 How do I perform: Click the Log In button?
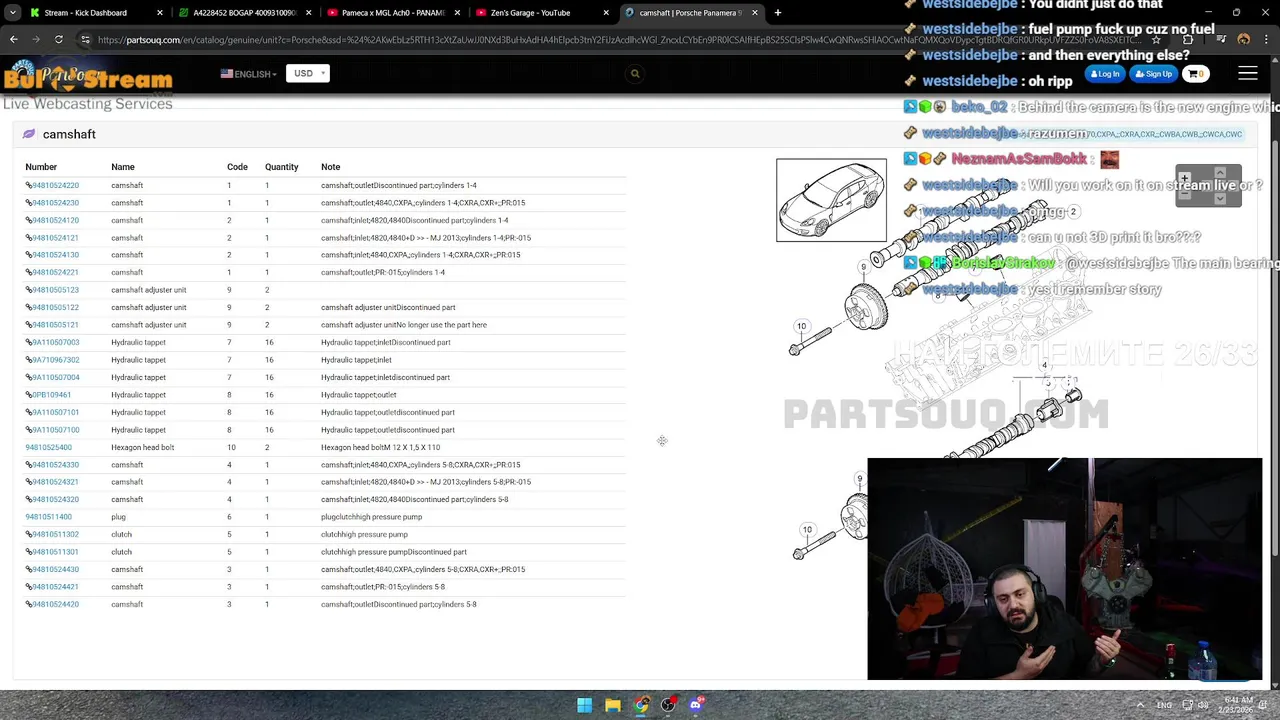(1106, 74)
